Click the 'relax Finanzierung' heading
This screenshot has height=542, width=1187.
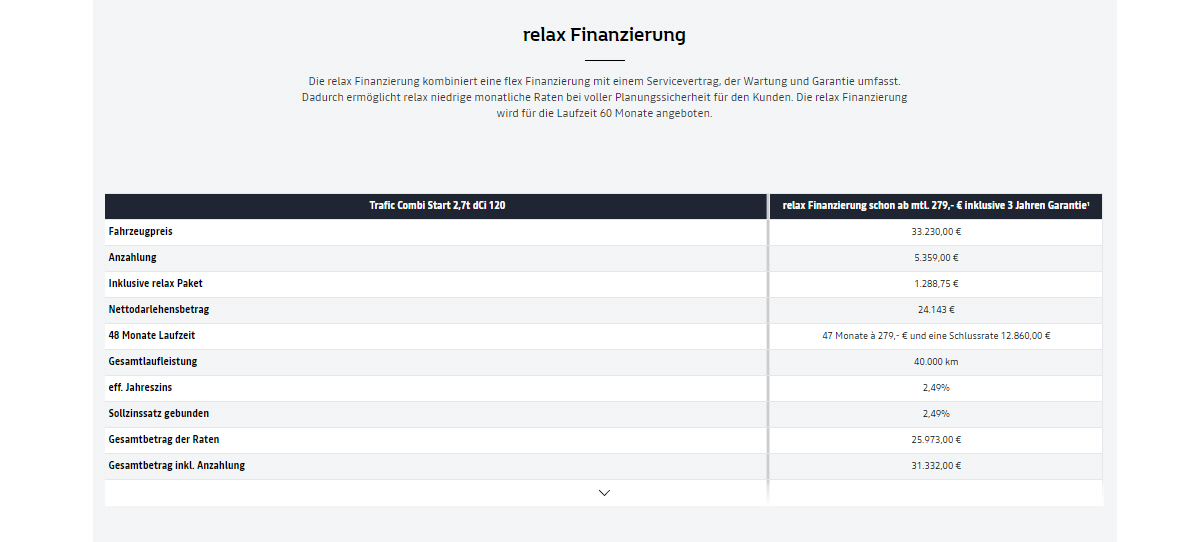(604, 35)
